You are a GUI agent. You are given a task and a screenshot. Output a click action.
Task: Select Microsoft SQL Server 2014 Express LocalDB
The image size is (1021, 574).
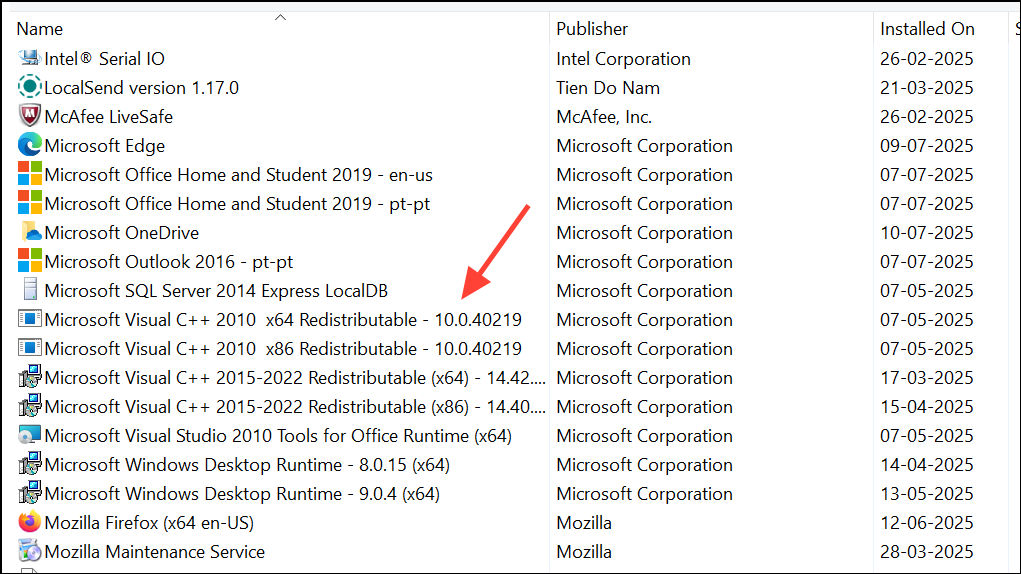tap(216, 290)
